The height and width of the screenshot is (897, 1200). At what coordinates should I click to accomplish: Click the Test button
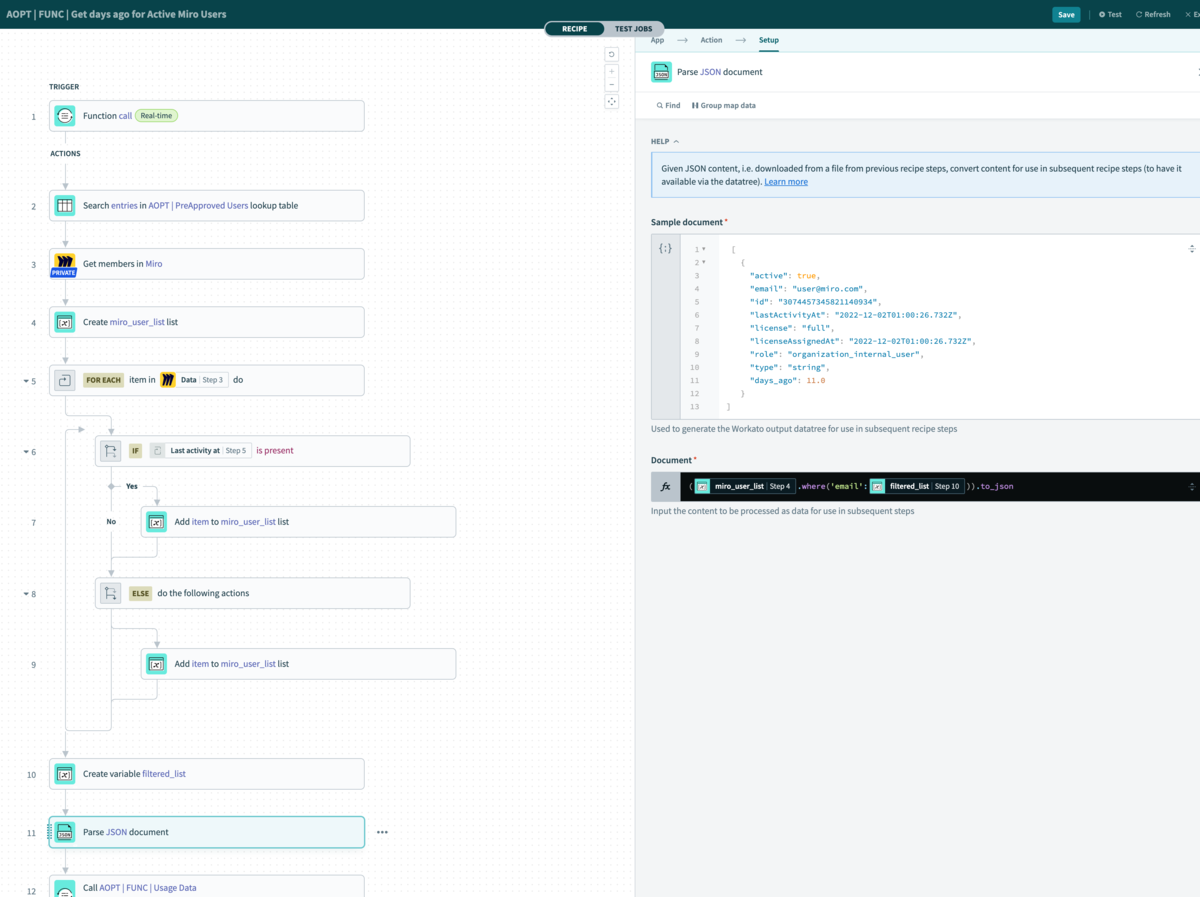click(1110, 15)
